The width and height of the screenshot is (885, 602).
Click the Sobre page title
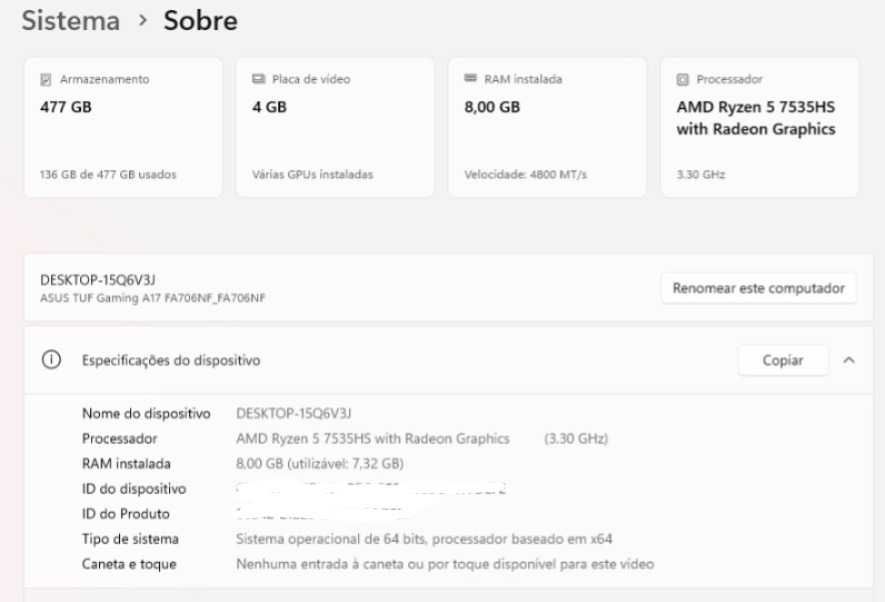tap(200, 21)
